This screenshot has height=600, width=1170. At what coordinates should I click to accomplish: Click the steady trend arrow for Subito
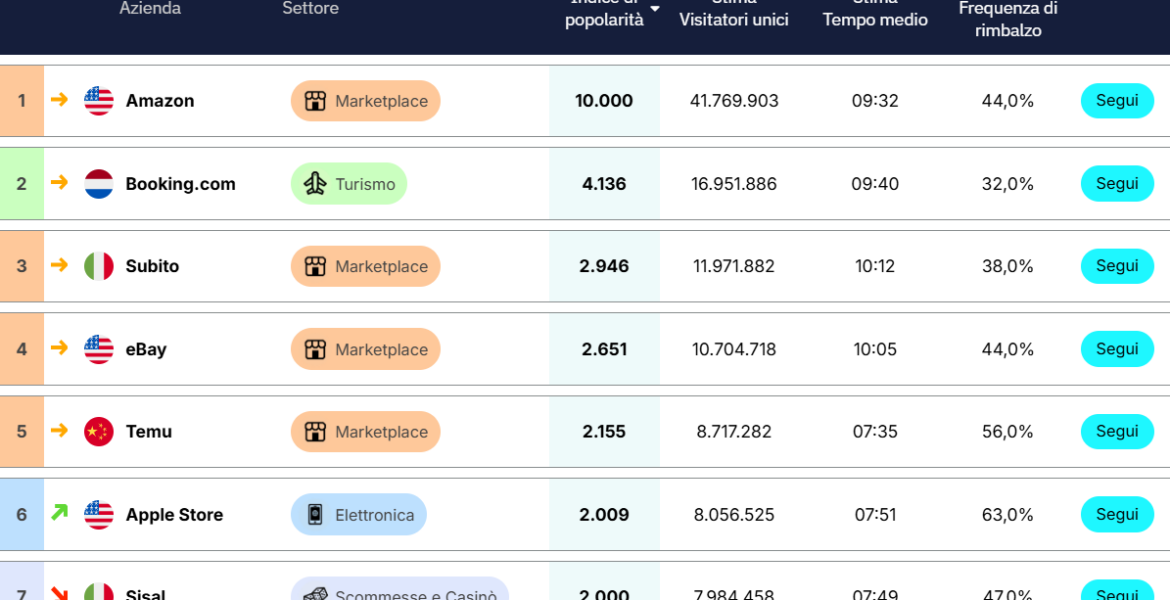click(x=59, y=265)
